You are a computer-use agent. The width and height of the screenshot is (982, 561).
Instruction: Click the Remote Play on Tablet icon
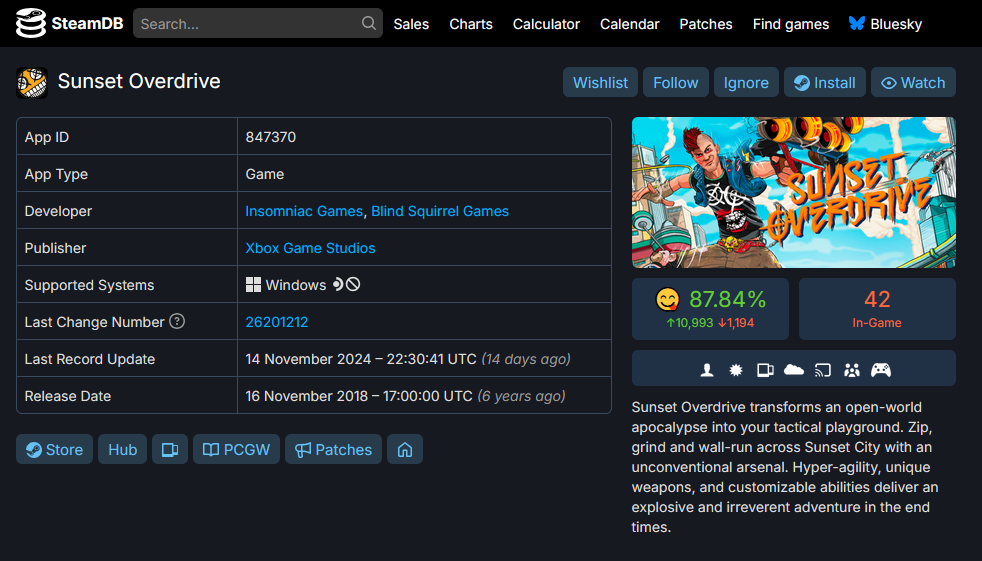(x=765, y=370)
